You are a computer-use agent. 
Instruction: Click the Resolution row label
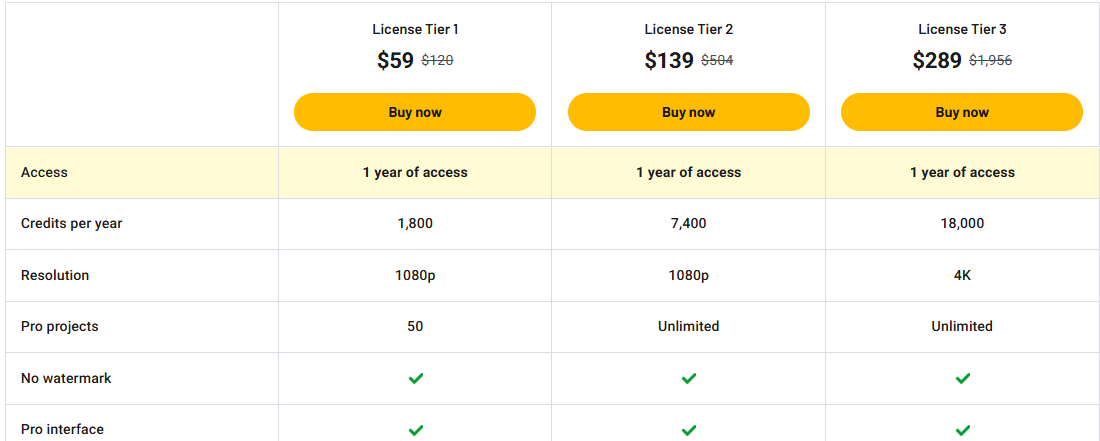click(x=55, y=275)
